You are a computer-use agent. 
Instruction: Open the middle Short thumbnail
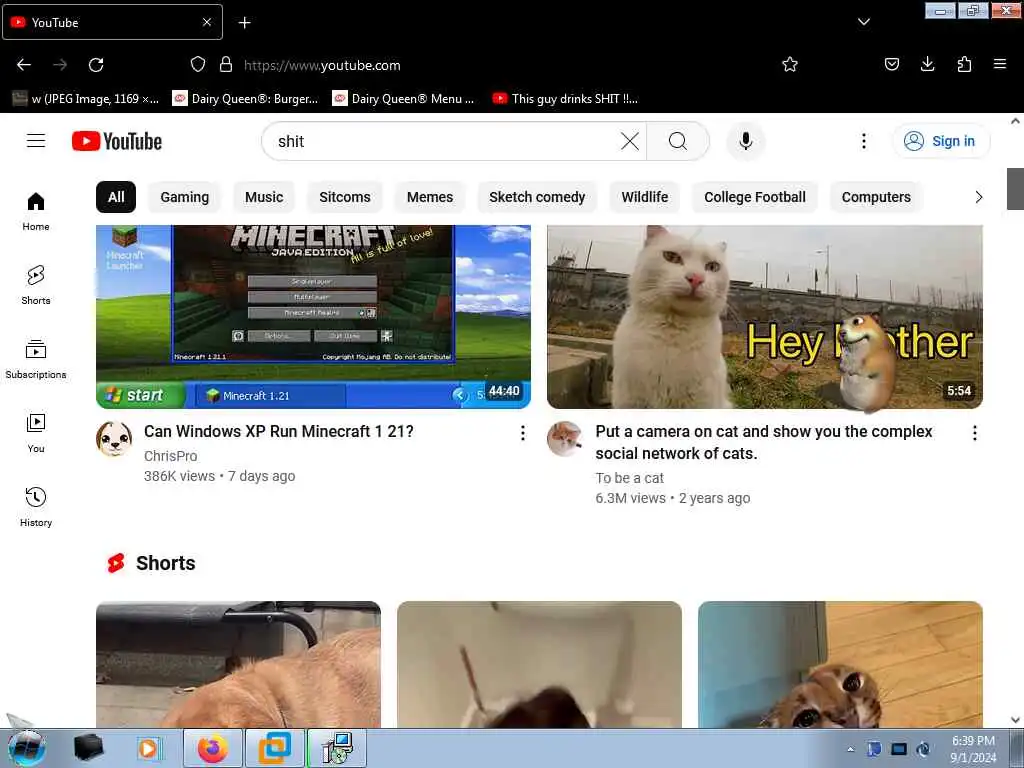539,664
